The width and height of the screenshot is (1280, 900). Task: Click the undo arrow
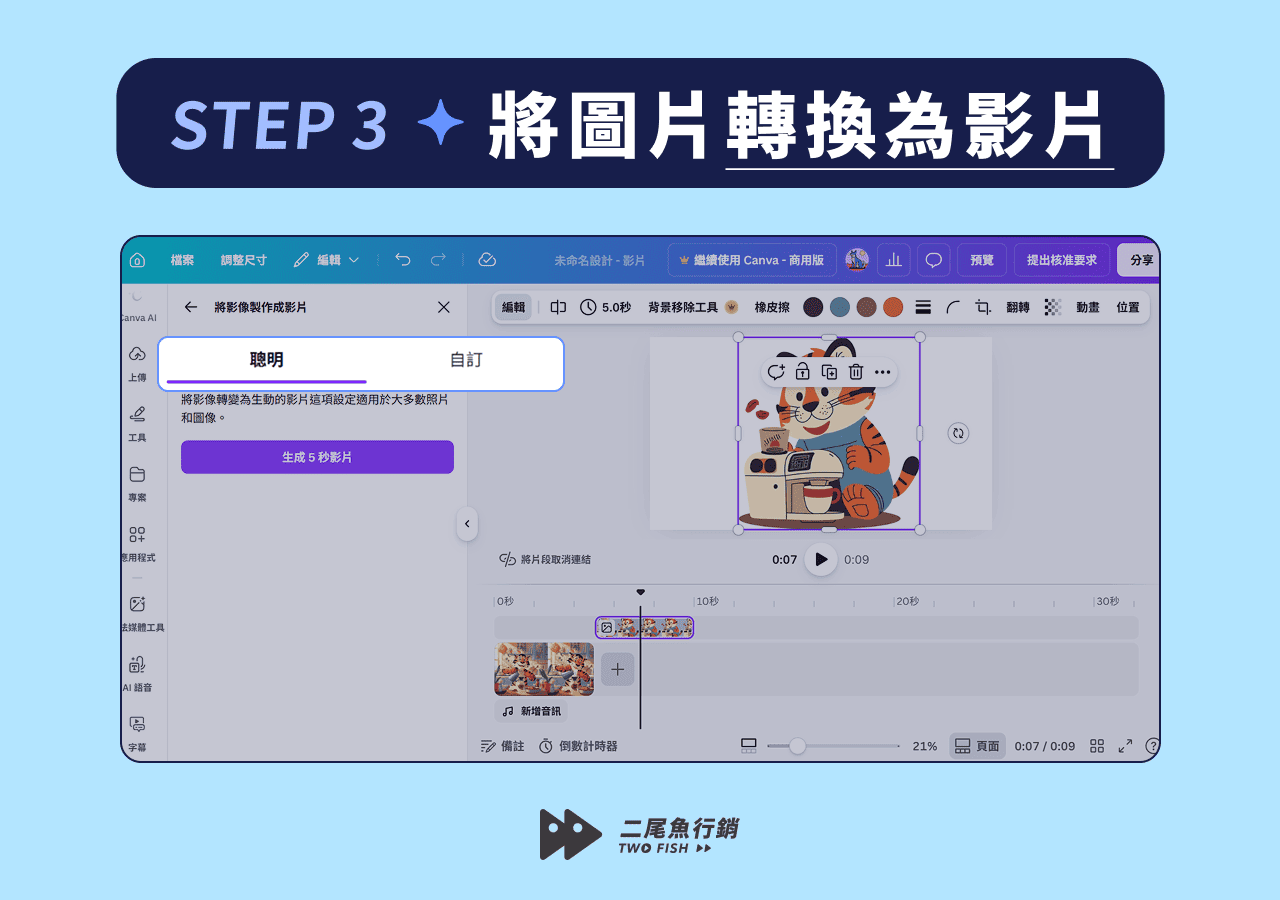pyautogui.click(x=403, y=260)
